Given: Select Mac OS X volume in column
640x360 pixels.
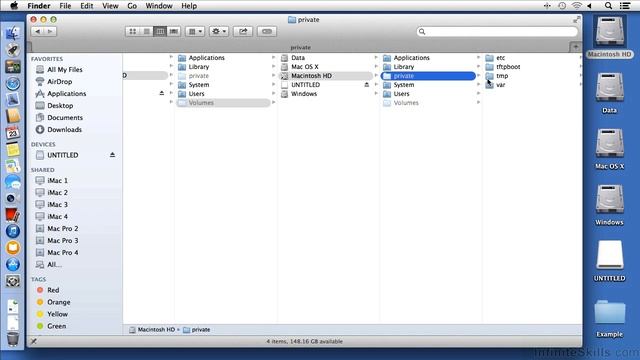Looking at the screenshot, I should (304, 67).
